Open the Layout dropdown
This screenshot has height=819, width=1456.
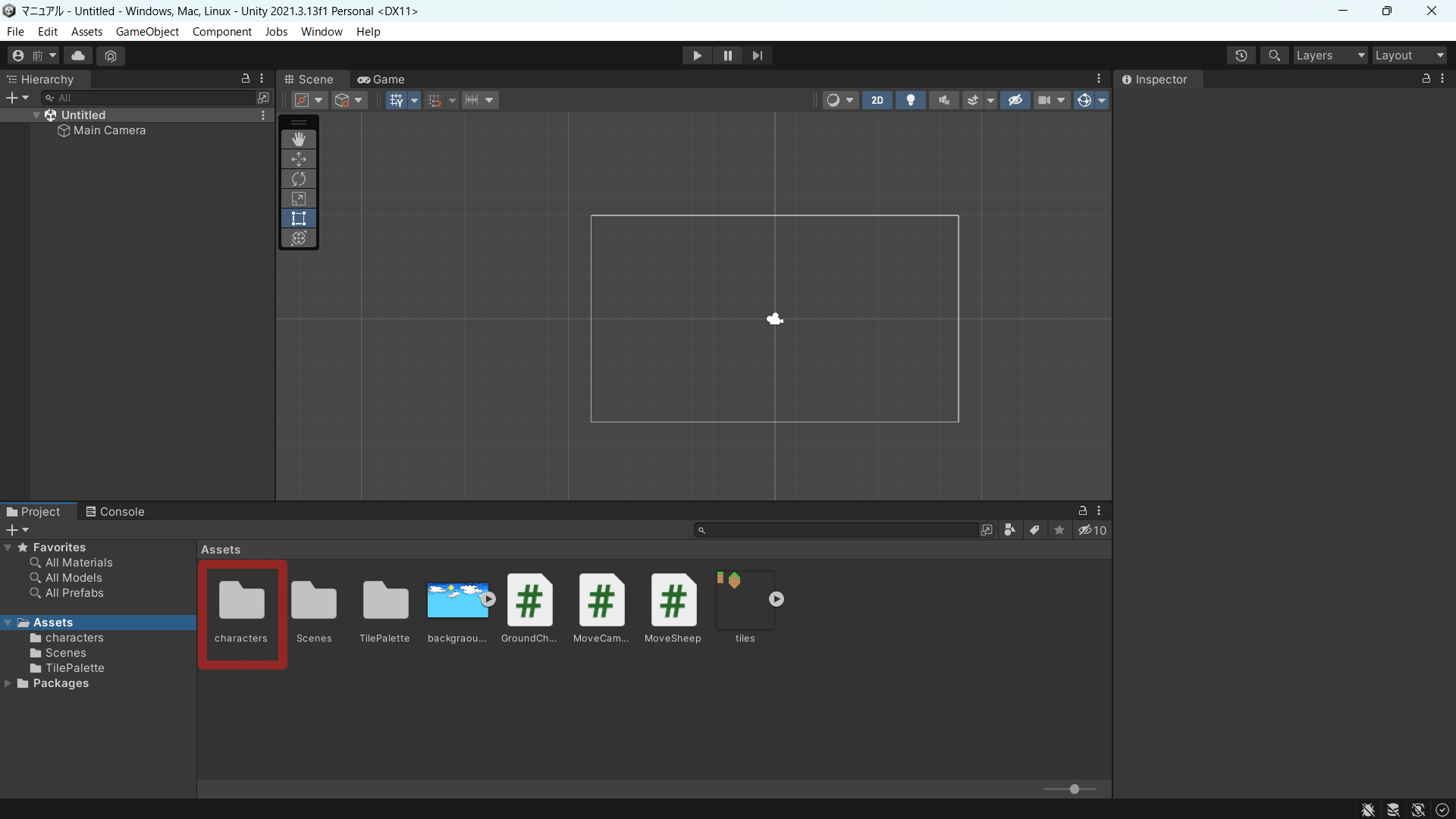(1409, 55)
